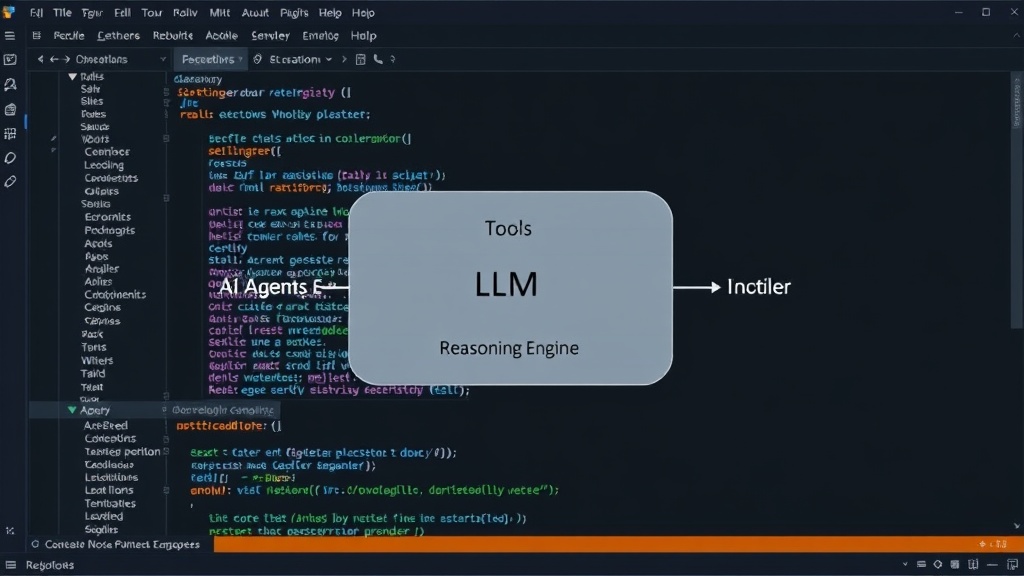Click the Refjolors status bar button
The width and height of the screenshot is (1024, 576).
pos(50,565)
